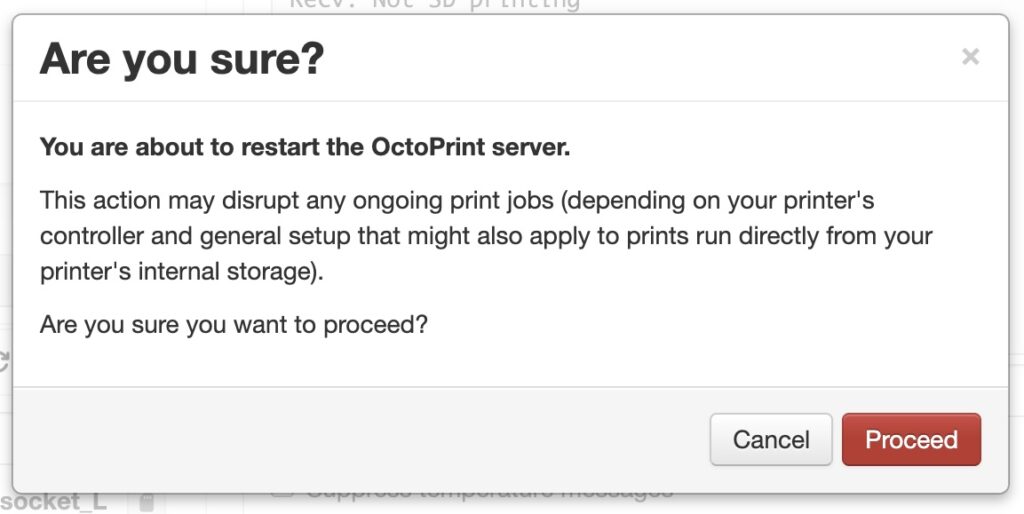Click the bold OctoPrint server restart warning

(304, 147)
